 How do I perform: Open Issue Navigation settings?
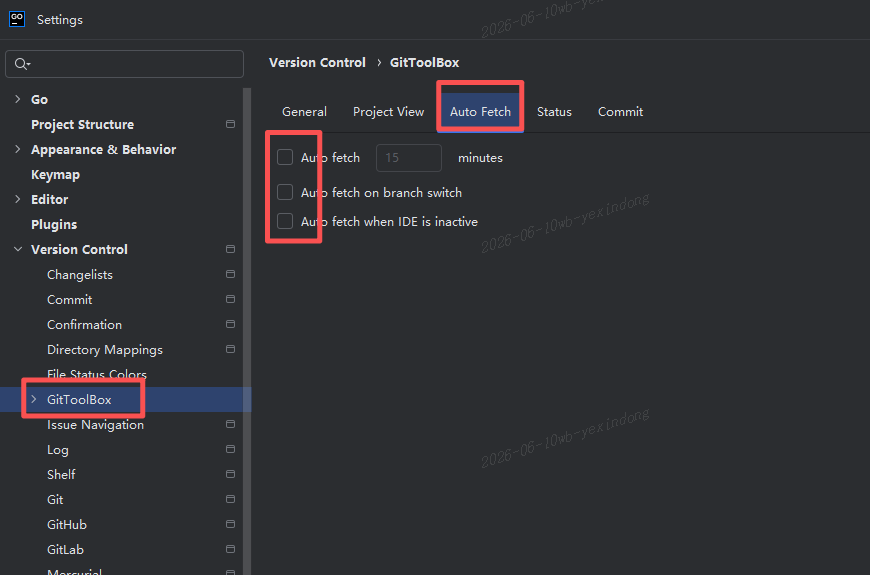click(x=95, y=425)
